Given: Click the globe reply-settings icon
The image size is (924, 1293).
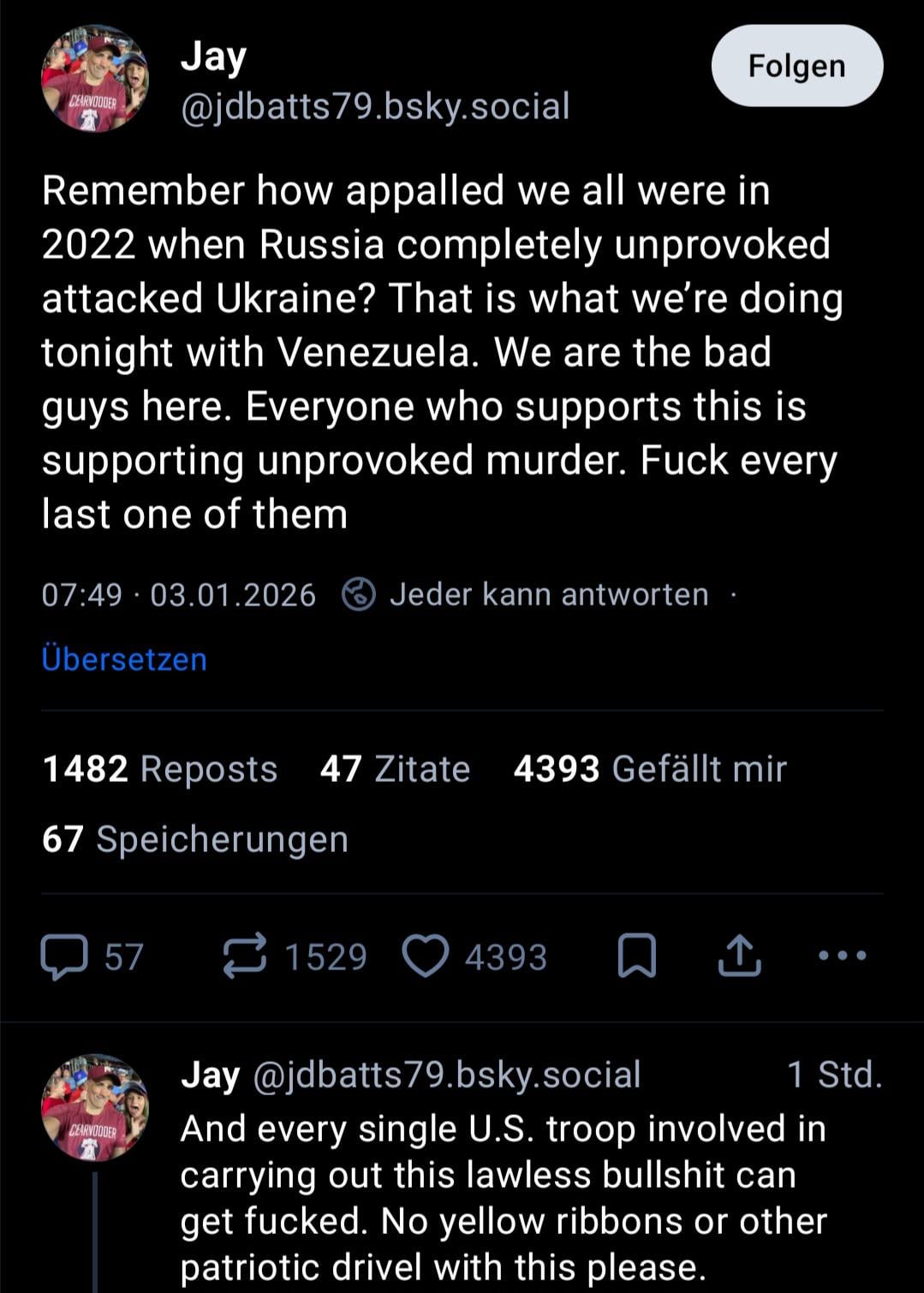Looking at the screenshot, I should (x=358, y=594).
